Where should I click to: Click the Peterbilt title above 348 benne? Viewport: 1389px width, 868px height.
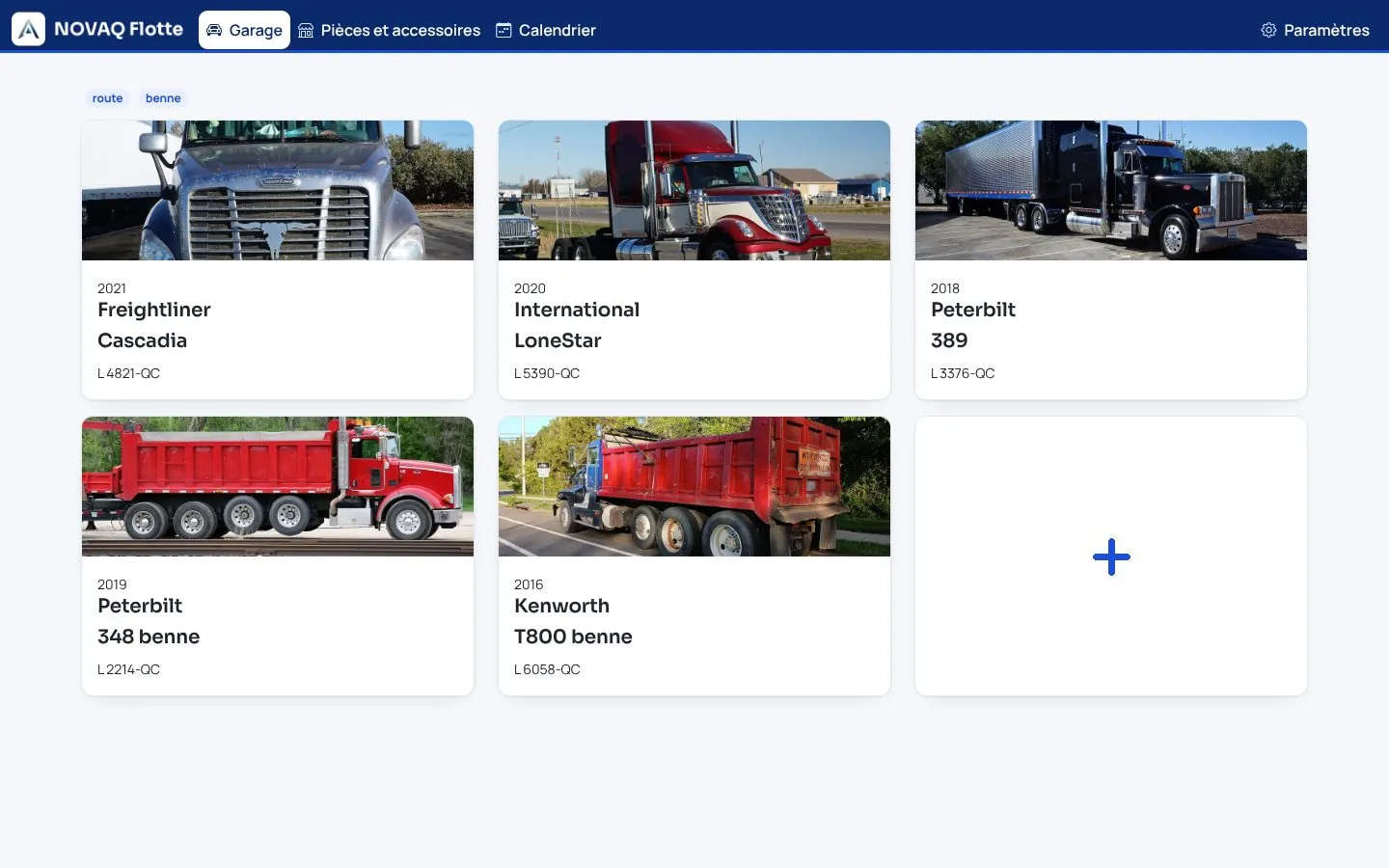tap(140, 606)
